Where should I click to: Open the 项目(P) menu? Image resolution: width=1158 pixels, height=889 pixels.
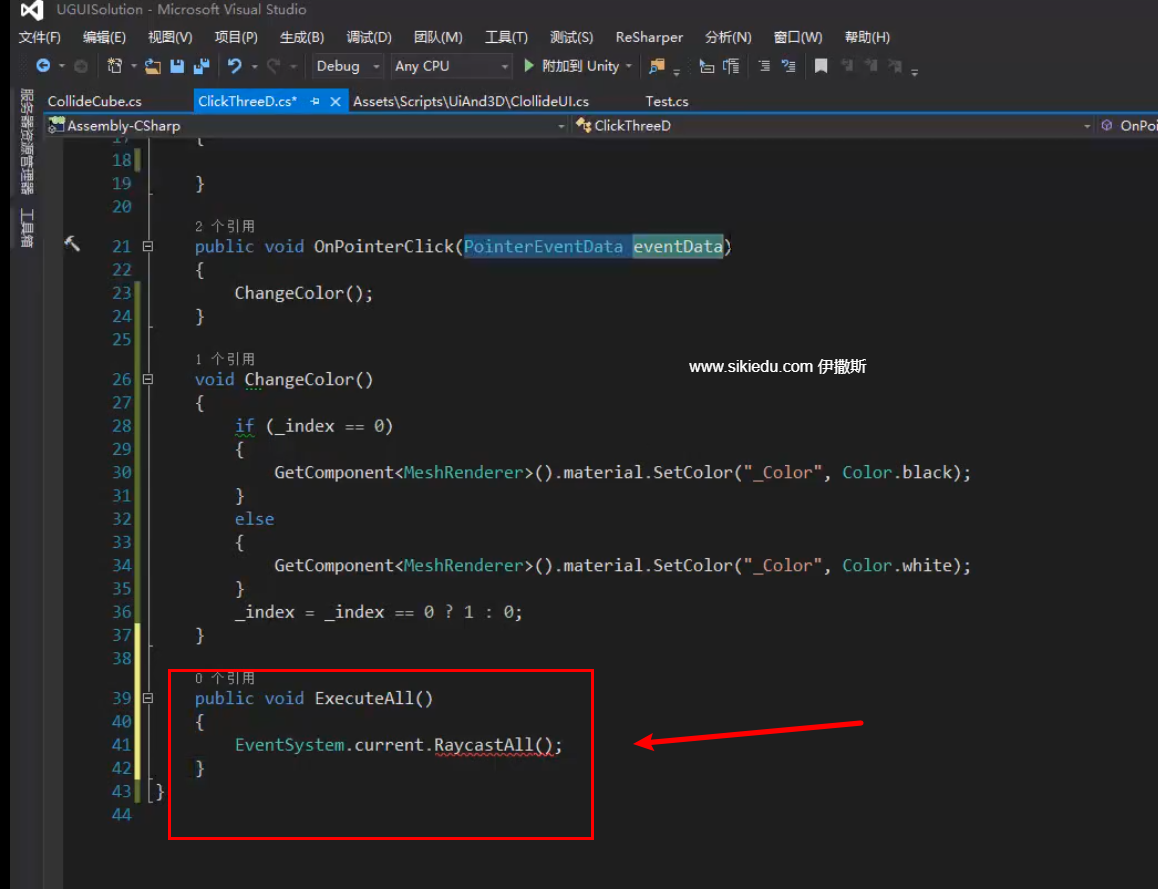[236, 38]
